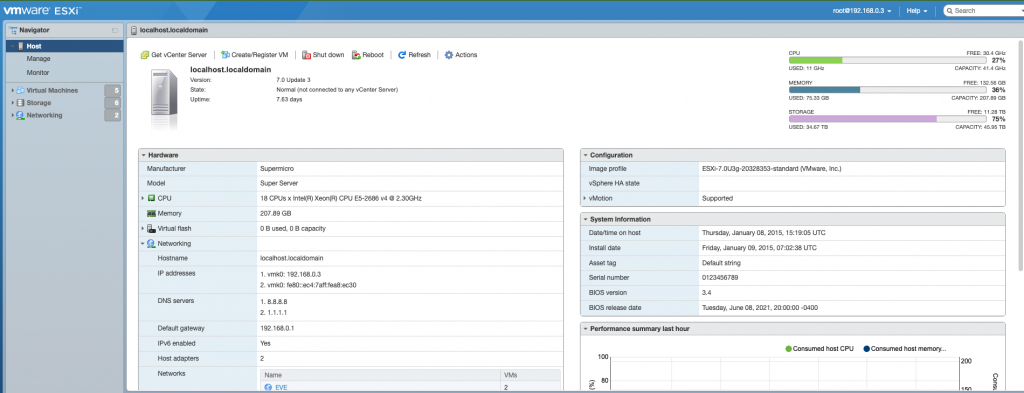Image resolution: width=1024 pixels, height=393 pixels.
Task: Expand the CPU hardware row
Action: (142, 198)
